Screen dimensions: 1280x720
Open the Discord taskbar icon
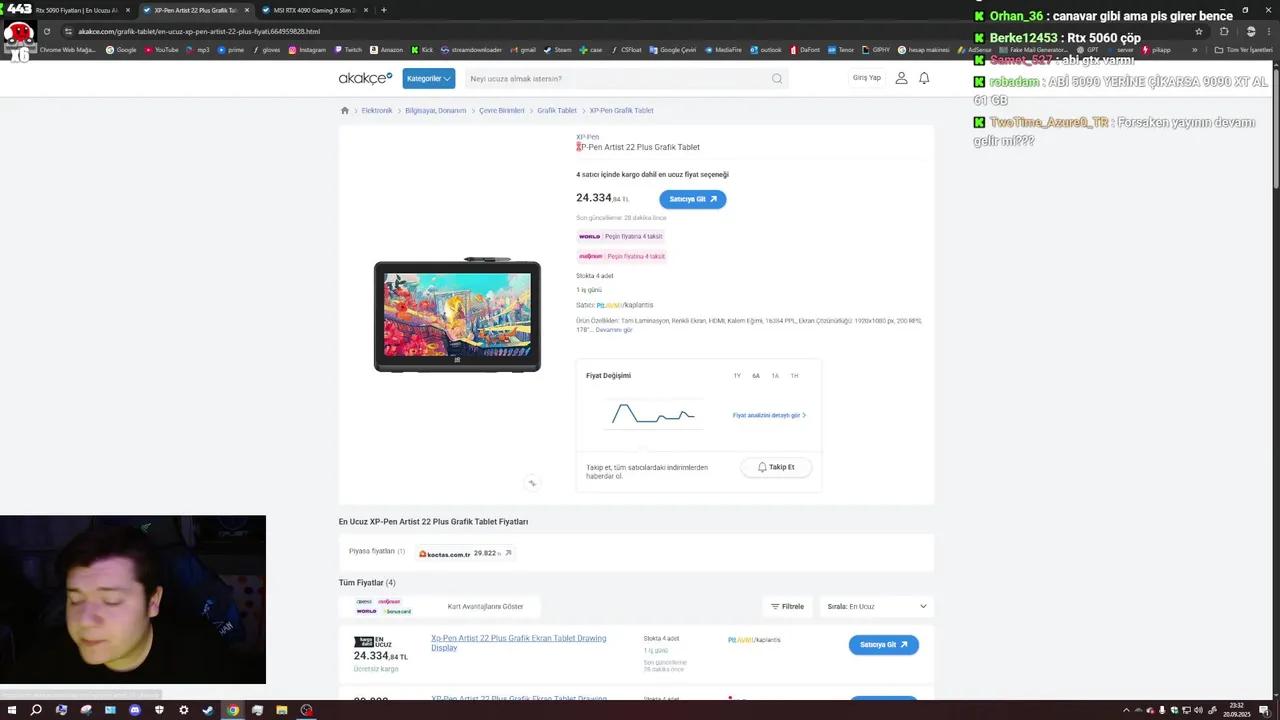tap(135, 710)
